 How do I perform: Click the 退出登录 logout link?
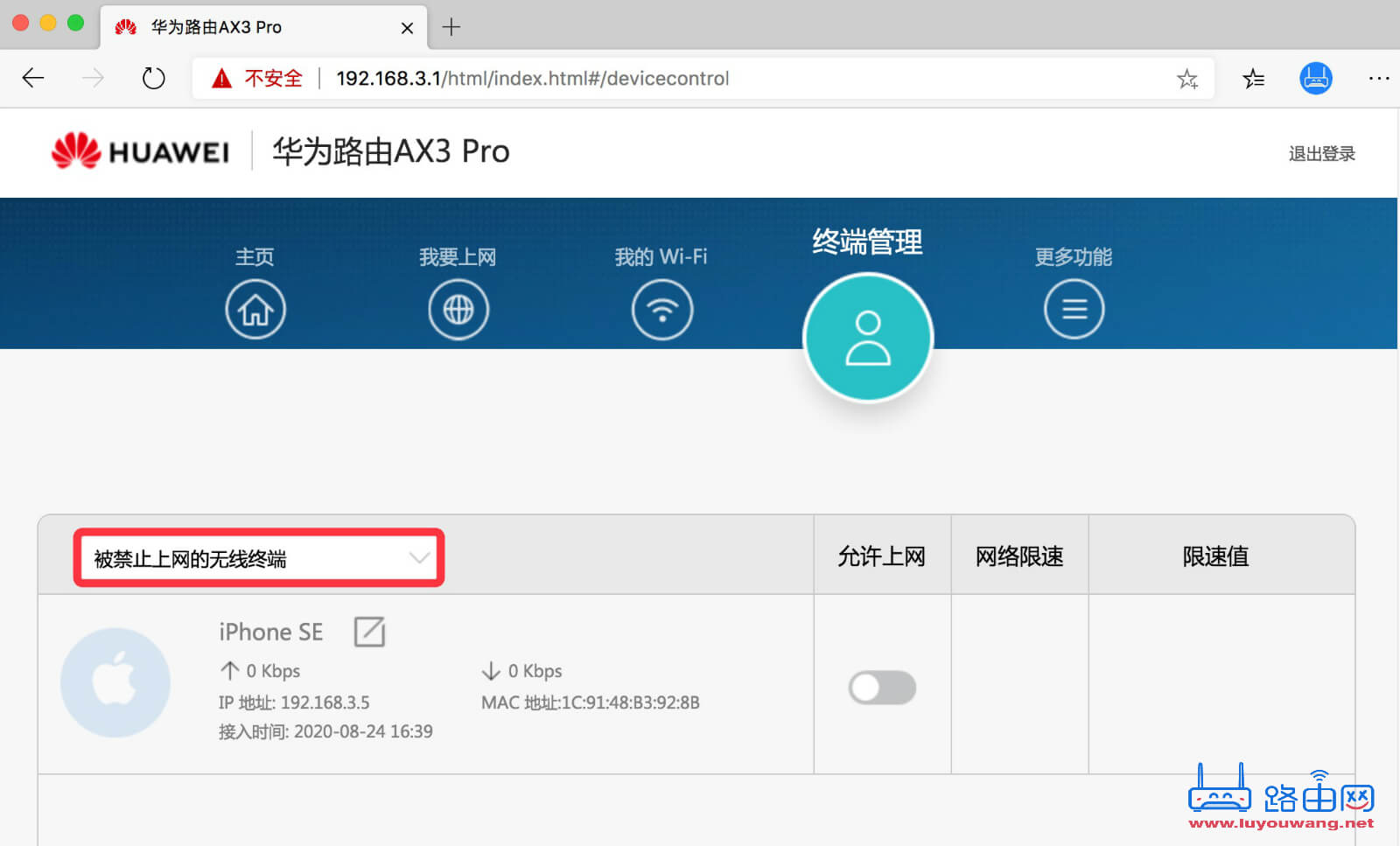[1322, 152]
